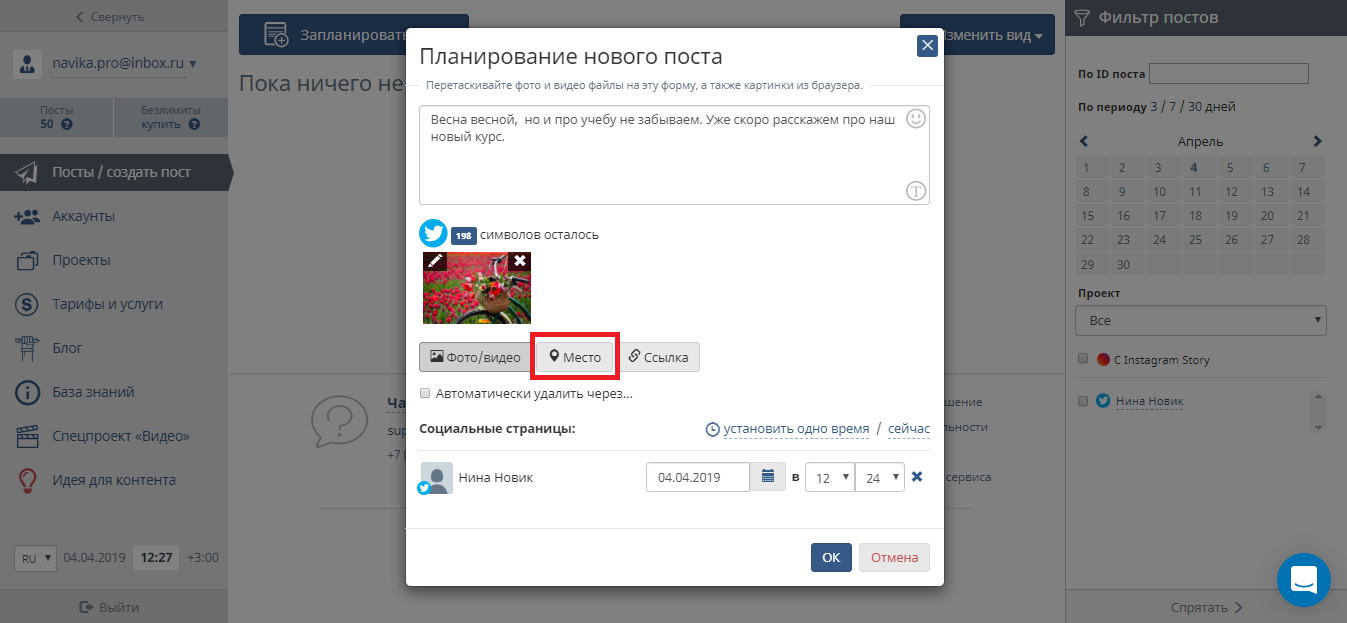Remove attached tulip image with X icon
This screenshot has width=1347, height=623.
point(520,261)
